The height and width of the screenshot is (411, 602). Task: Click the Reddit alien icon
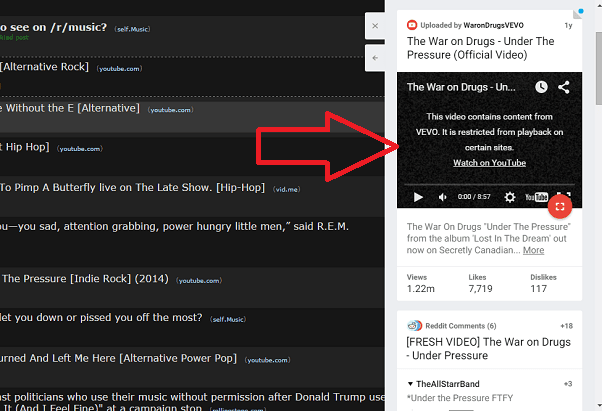click(414, 326)
